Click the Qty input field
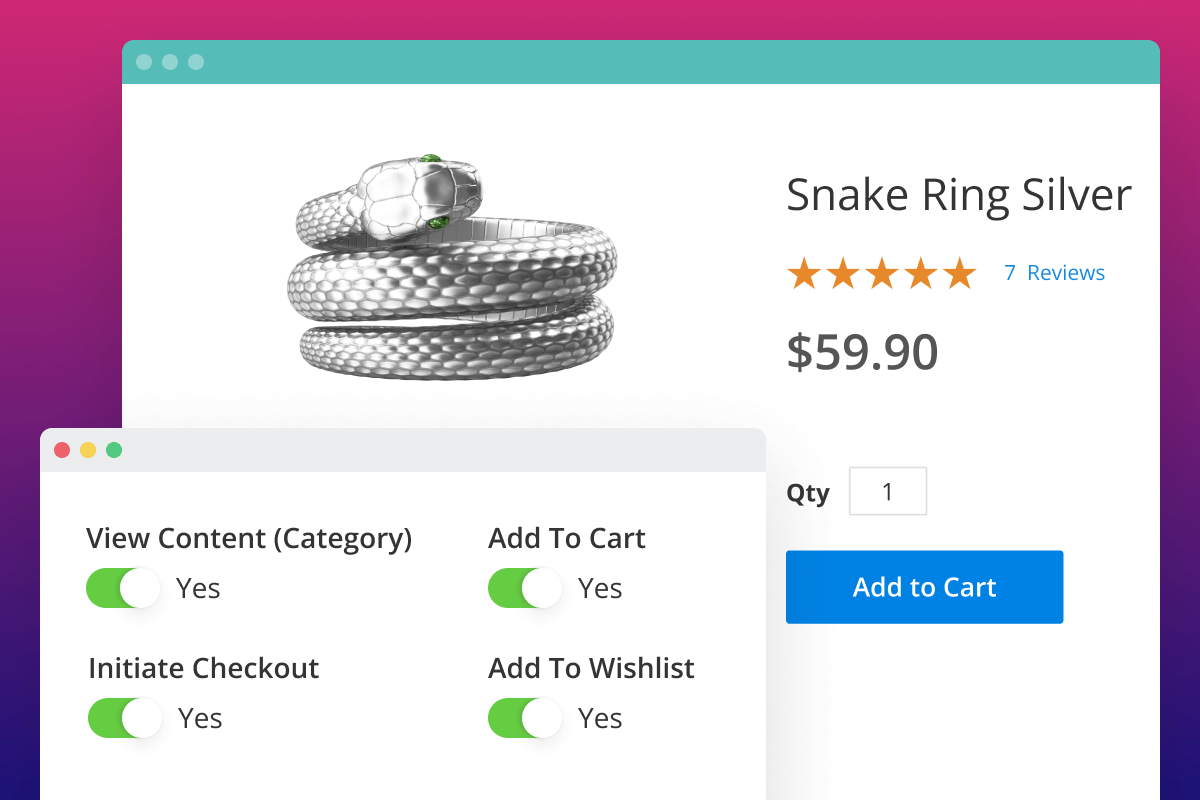The width and height of the screenshot is (1200, 800). [x=888, y=491]
